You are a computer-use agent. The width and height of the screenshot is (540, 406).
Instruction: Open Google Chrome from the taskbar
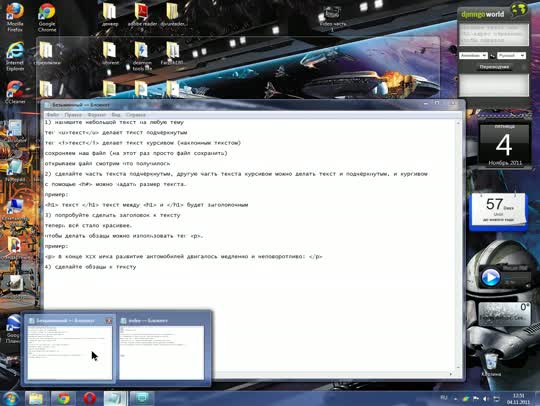(x=63, y=399)
